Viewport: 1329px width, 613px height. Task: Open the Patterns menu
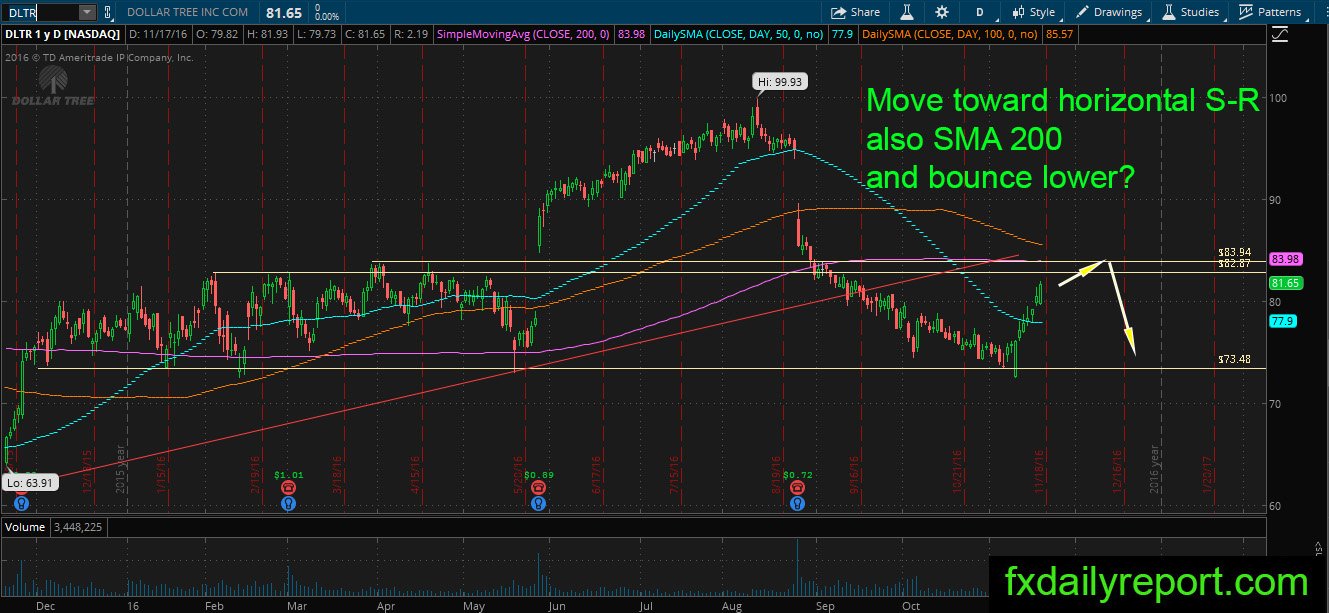(x=1270, y=12)
